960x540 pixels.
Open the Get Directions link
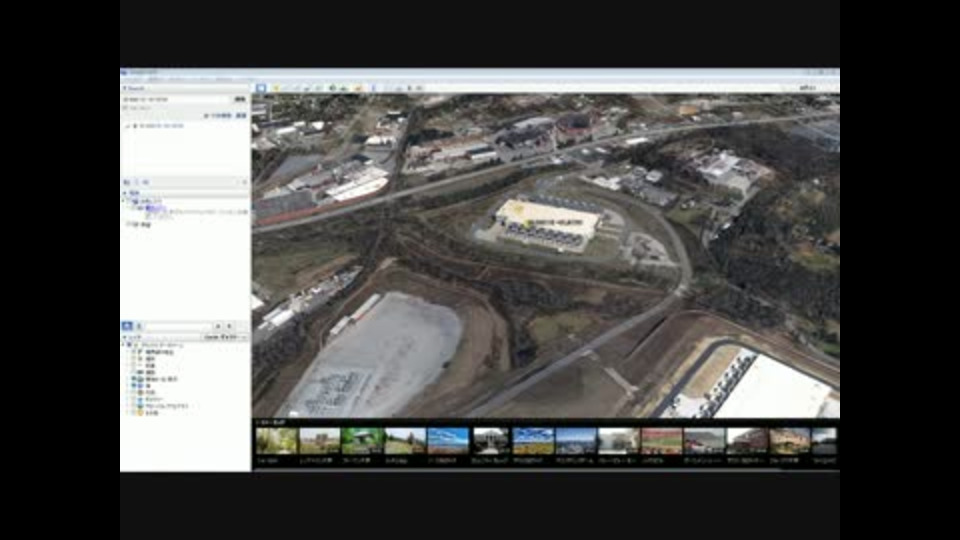[x=221, y=115]
